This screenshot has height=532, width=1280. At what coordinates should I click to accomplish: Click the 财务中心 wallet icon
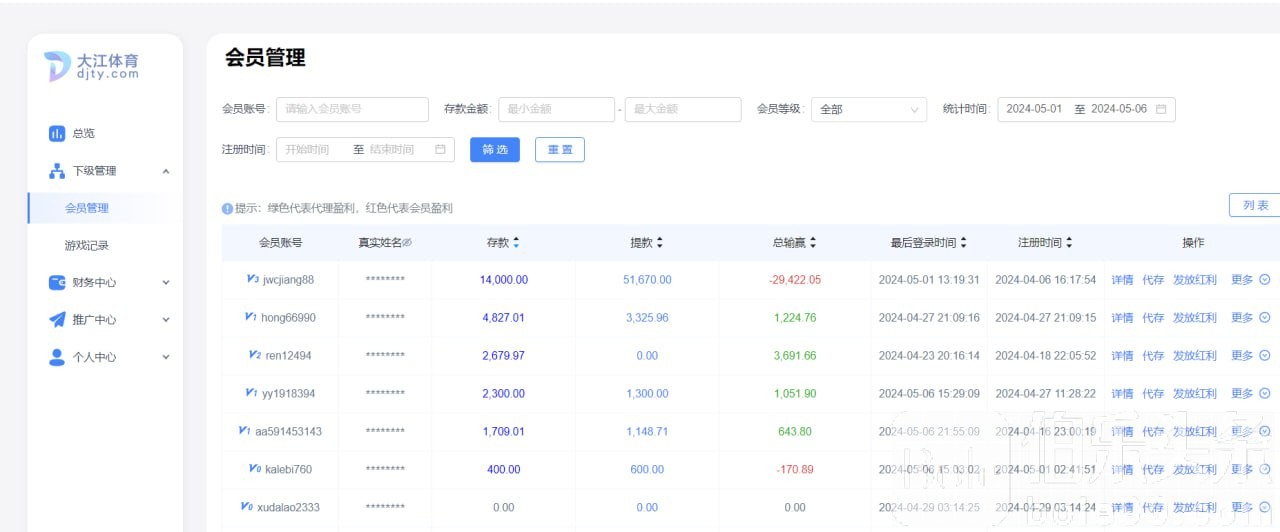coord(57,283)
